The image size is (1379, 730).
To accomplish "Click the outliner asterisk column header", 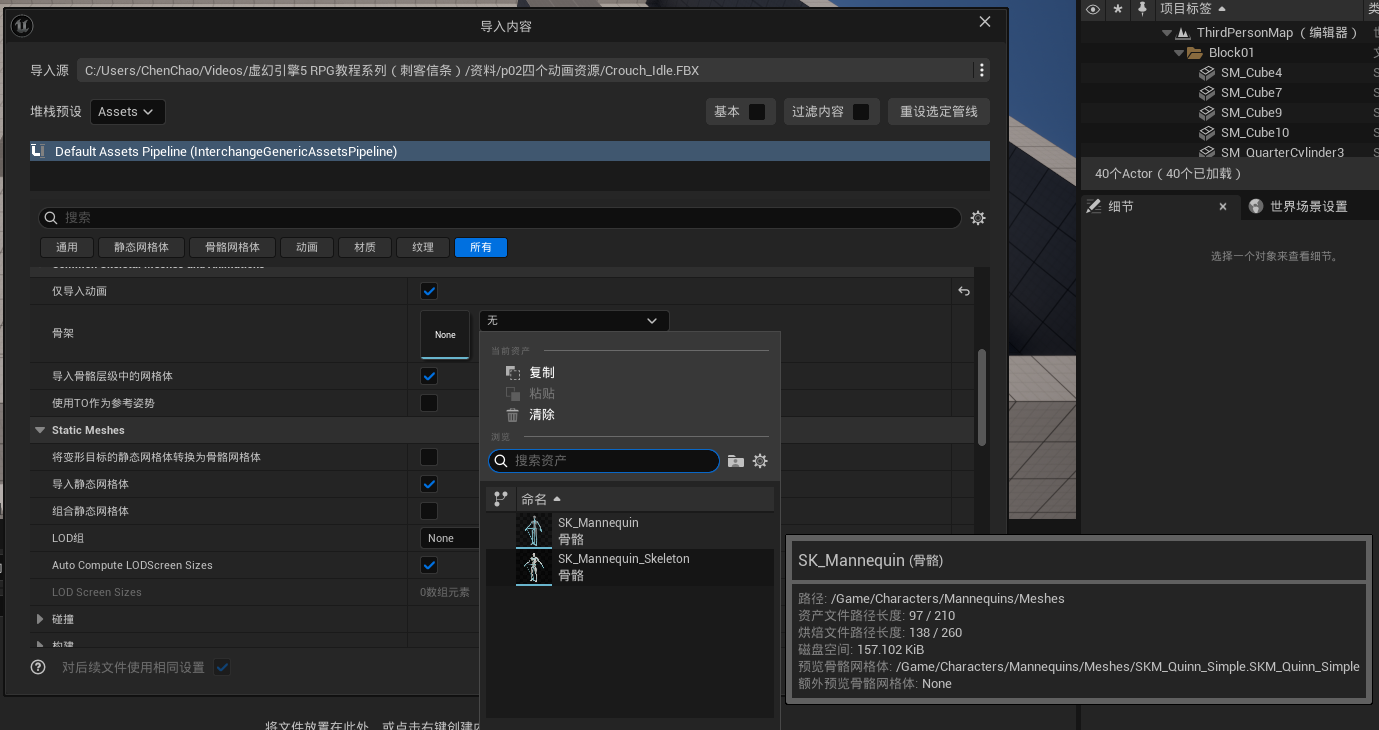I will (1118, 9).
